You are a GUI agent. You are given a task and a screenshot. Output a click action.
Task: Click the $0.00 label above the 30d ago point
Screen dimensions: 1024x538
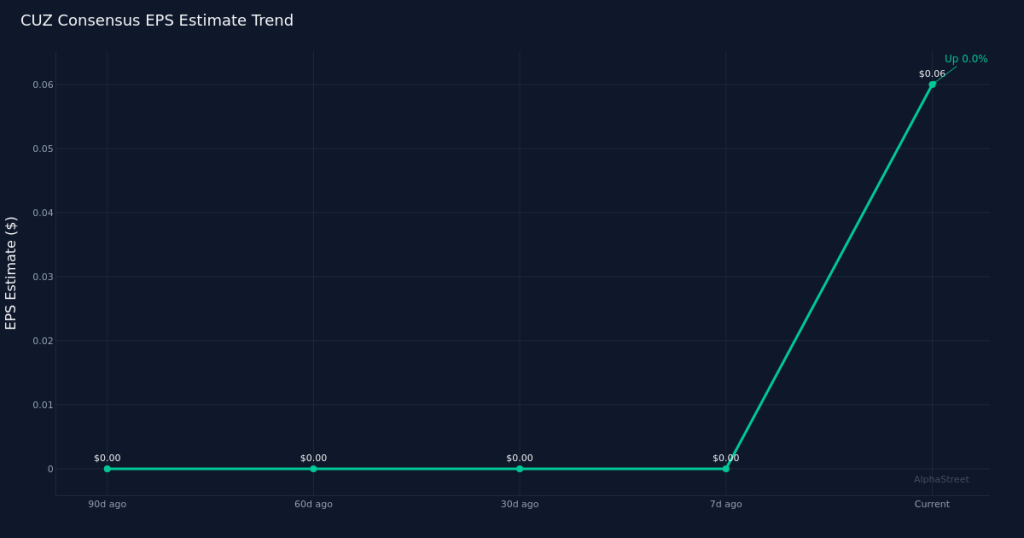(519, 458)
